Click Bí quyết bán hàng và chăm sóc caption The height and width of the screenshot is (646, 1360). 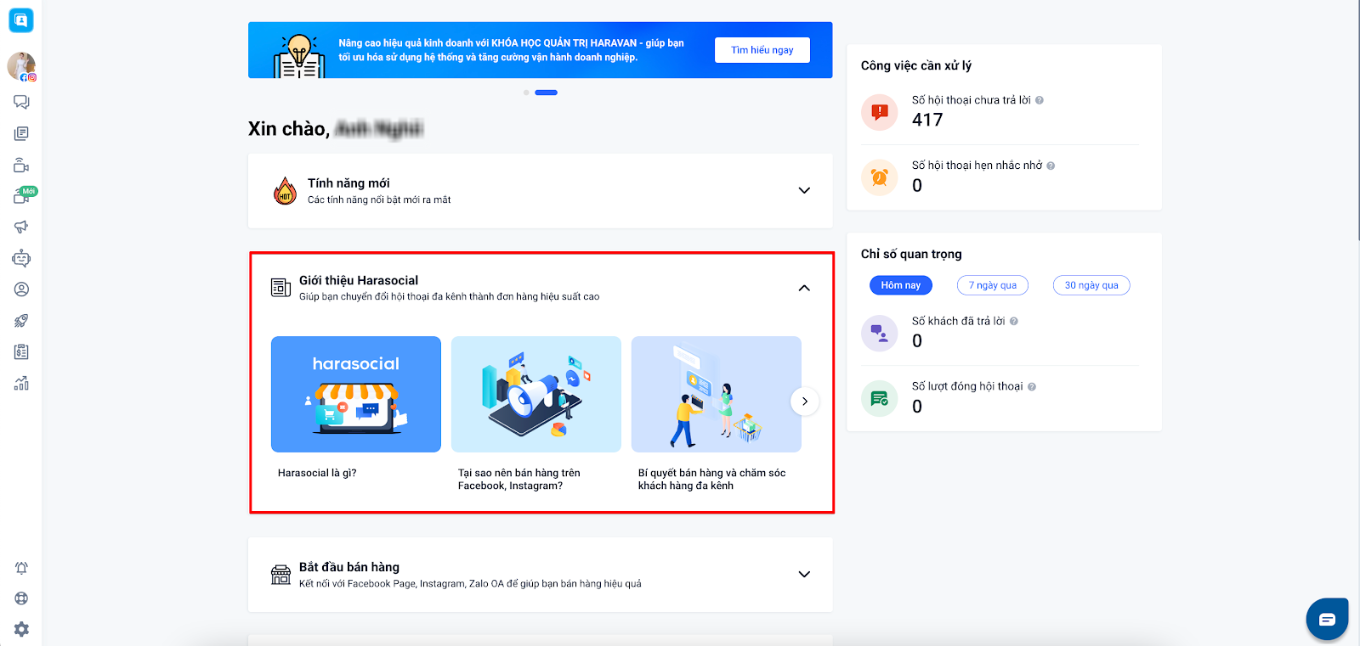click(x=712, y=479)
